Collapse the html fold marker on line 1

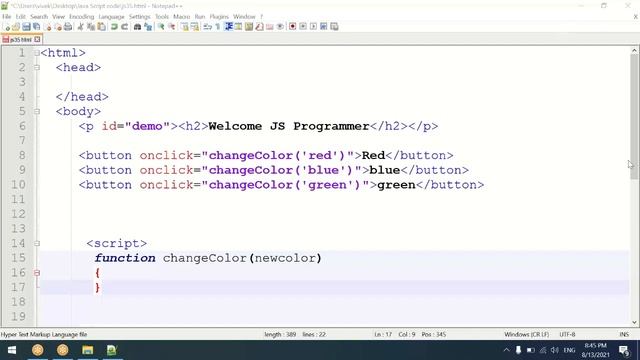coord(37,53)
